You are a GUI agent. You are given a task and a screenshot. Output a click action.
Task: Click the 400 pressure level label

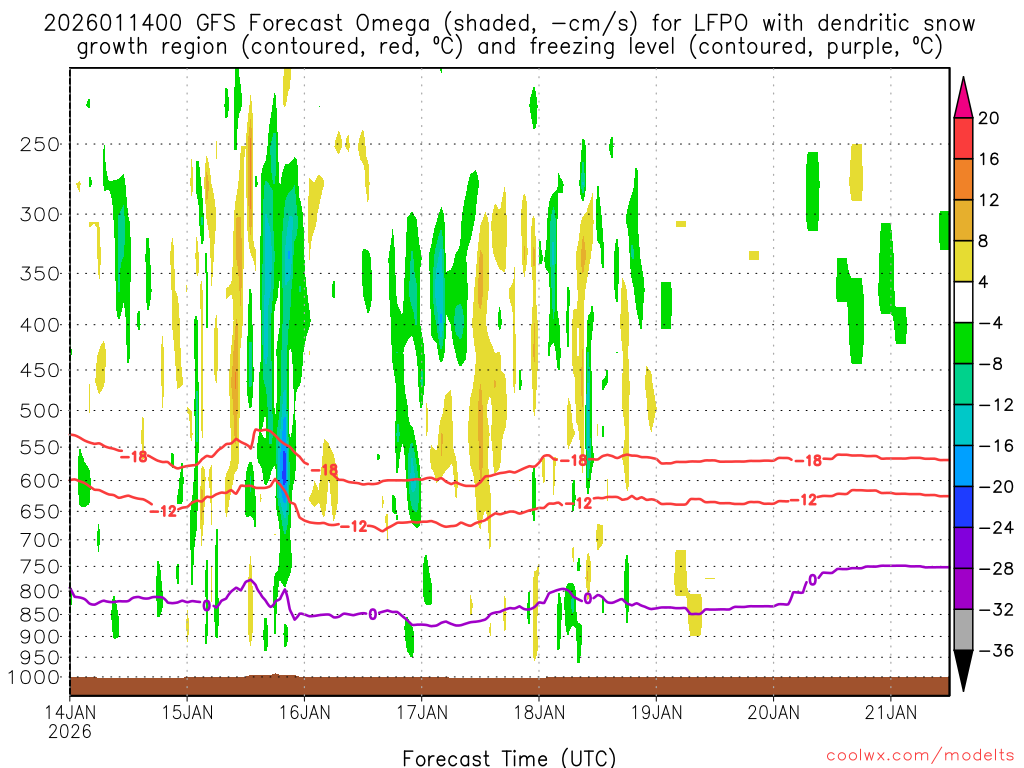[40, 325]
